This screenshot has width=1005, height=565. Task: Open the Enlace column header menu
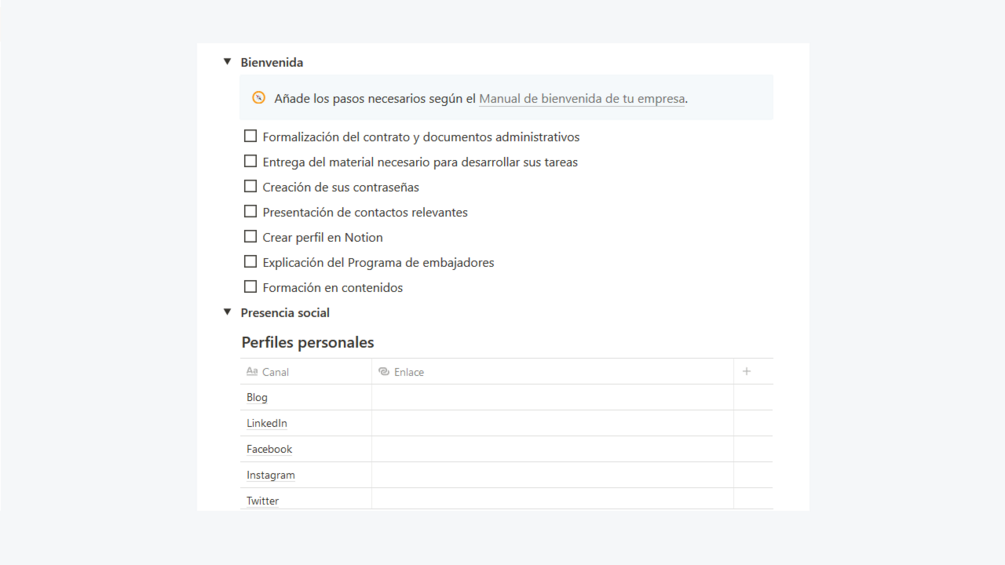pos(409,372)
